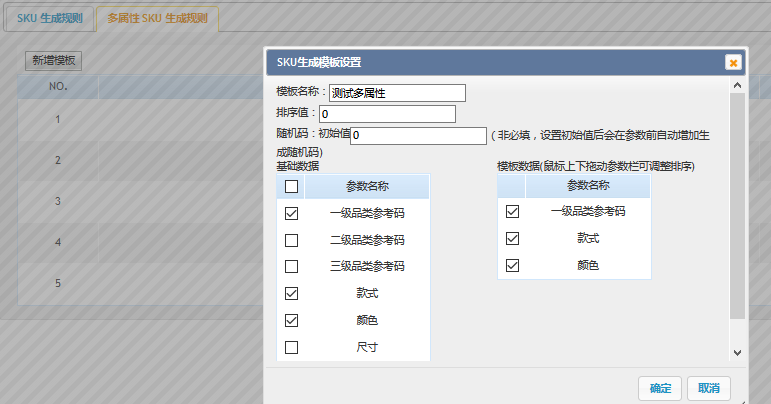
Task: Click the 新增模板 button
Action: click(54, 60)
